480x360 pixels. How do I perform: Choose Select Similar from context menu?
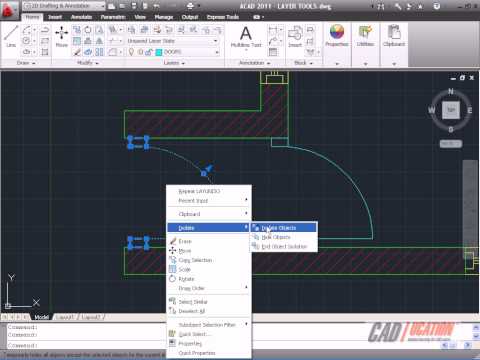click(x=209, y=302)
